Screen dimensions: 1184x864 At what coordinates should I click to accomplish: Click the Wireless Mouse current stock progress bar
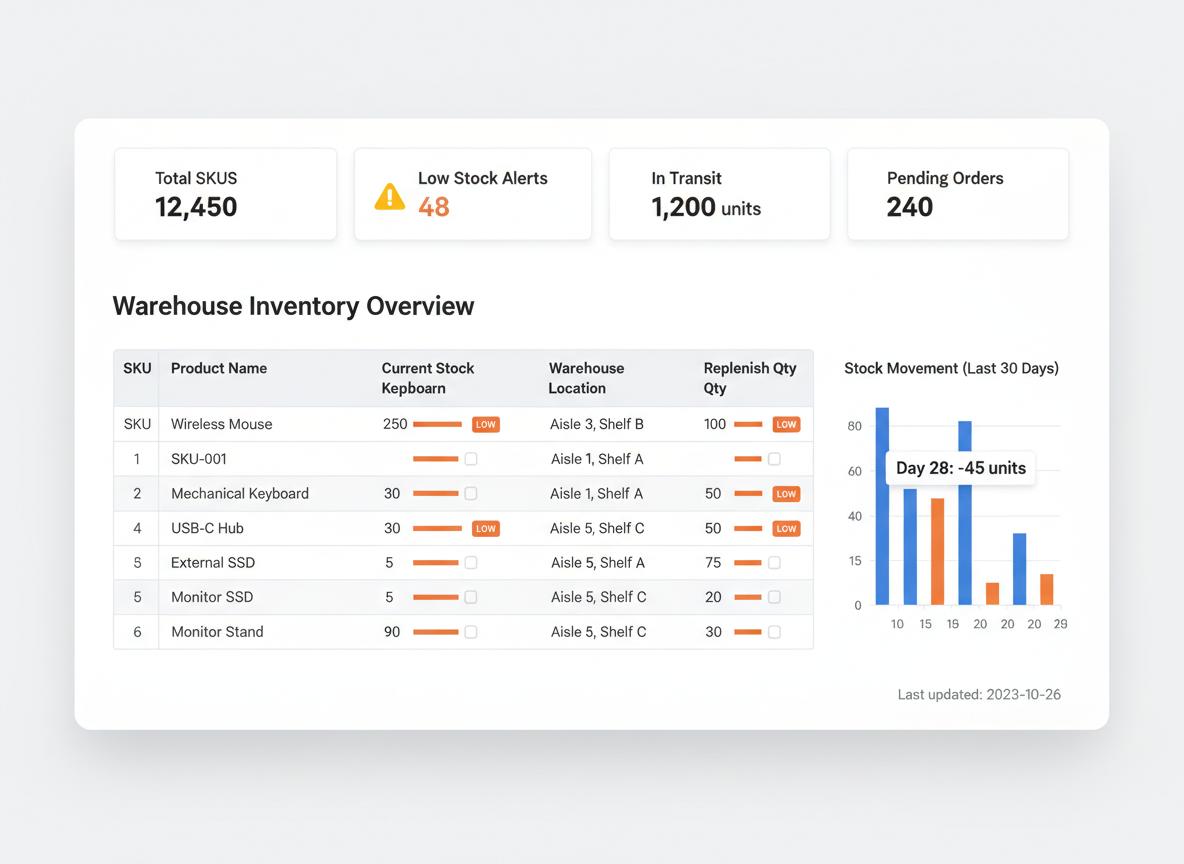pyautogui.click(x=437, y=424)
